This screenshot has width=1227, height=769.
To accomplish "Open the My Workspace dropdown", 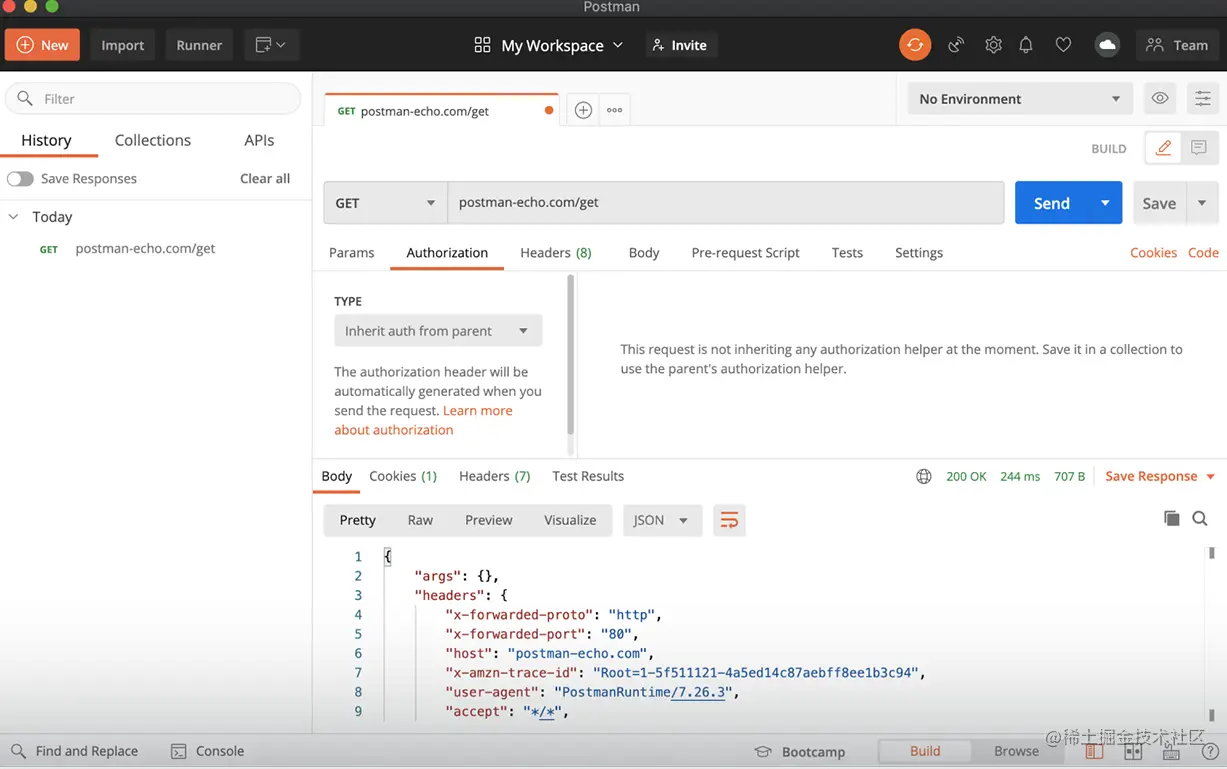I will (549, 45).
